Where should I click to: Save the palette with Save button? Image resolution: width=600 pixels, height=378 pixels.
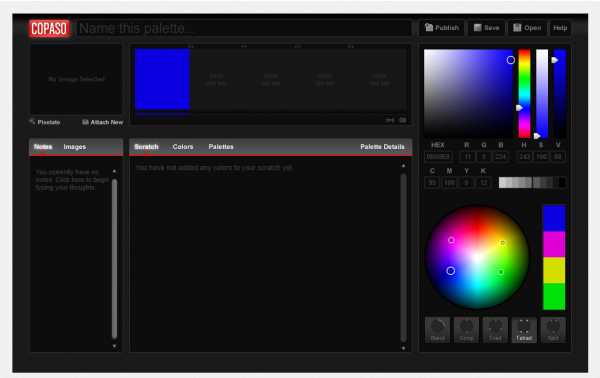point(487,28)
